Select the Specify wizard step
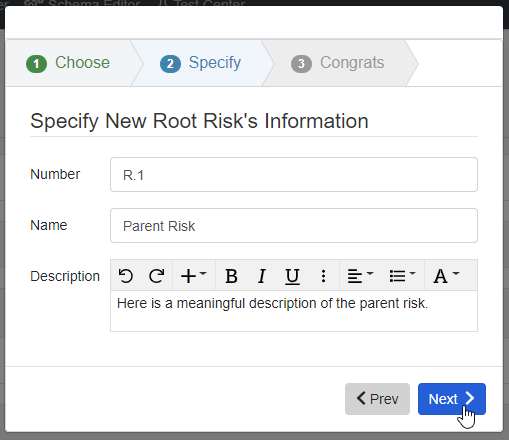The image size is (509, 440). [201, 63]
